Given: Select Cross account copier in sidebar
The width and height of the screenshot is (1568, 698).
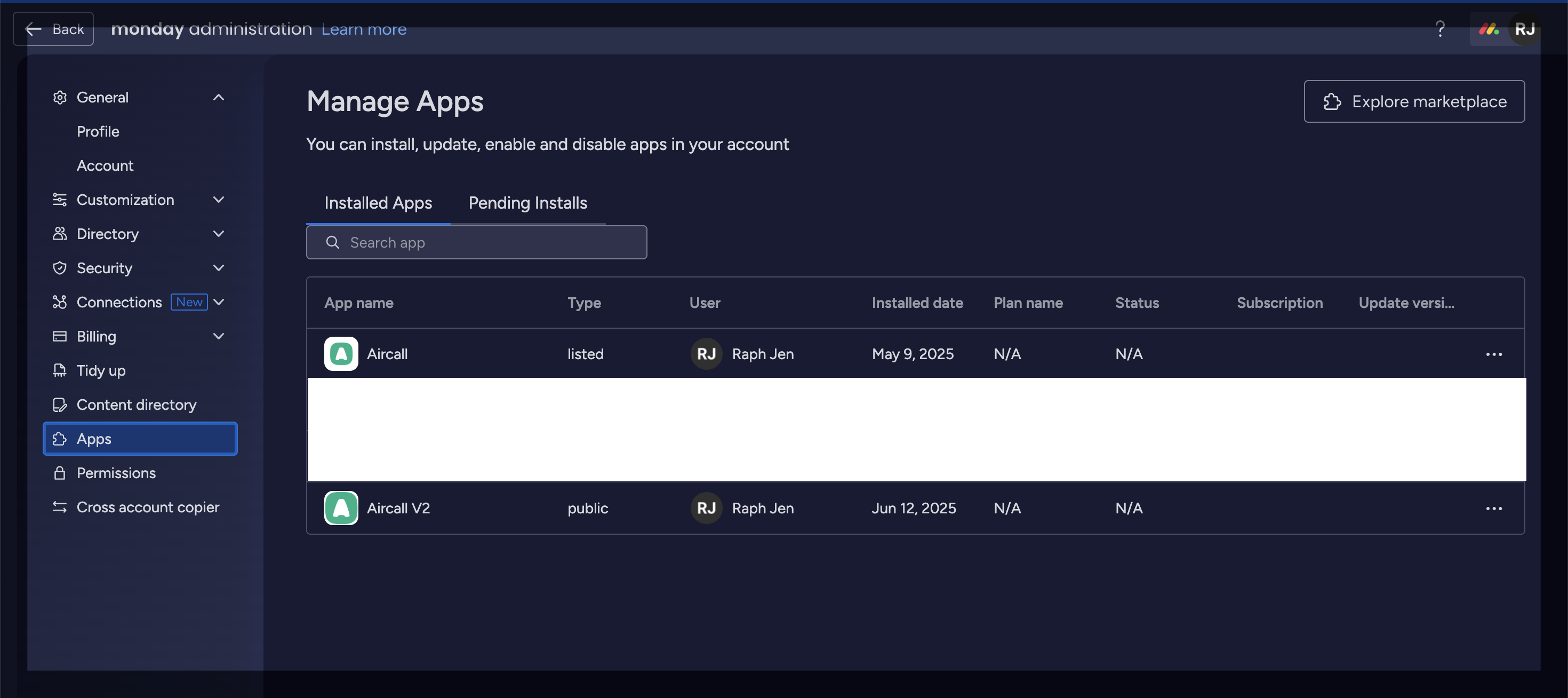Looking at the screenshot, I should tap(141, 507).
